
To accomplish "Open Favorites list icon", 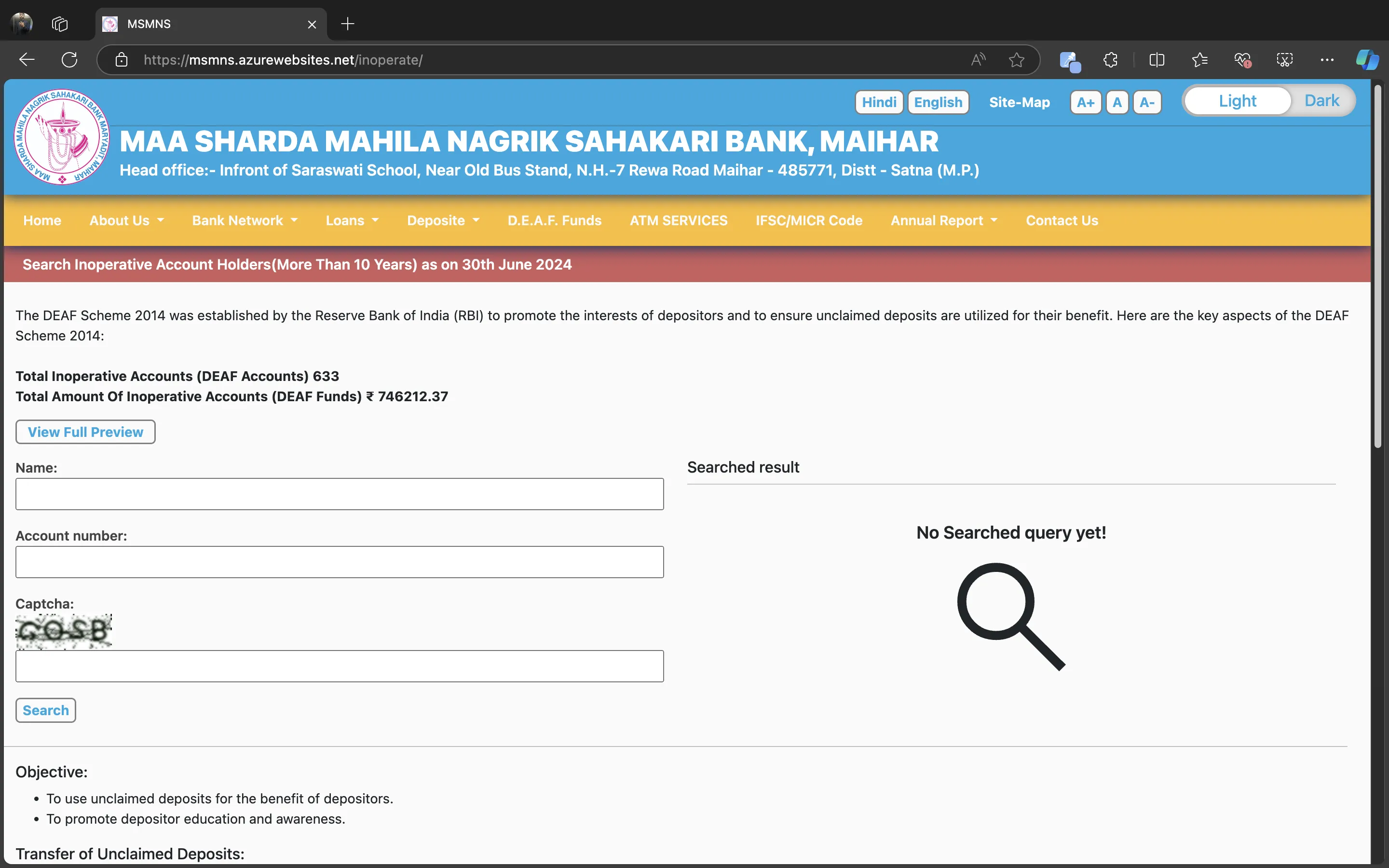I will [1199, 60].
